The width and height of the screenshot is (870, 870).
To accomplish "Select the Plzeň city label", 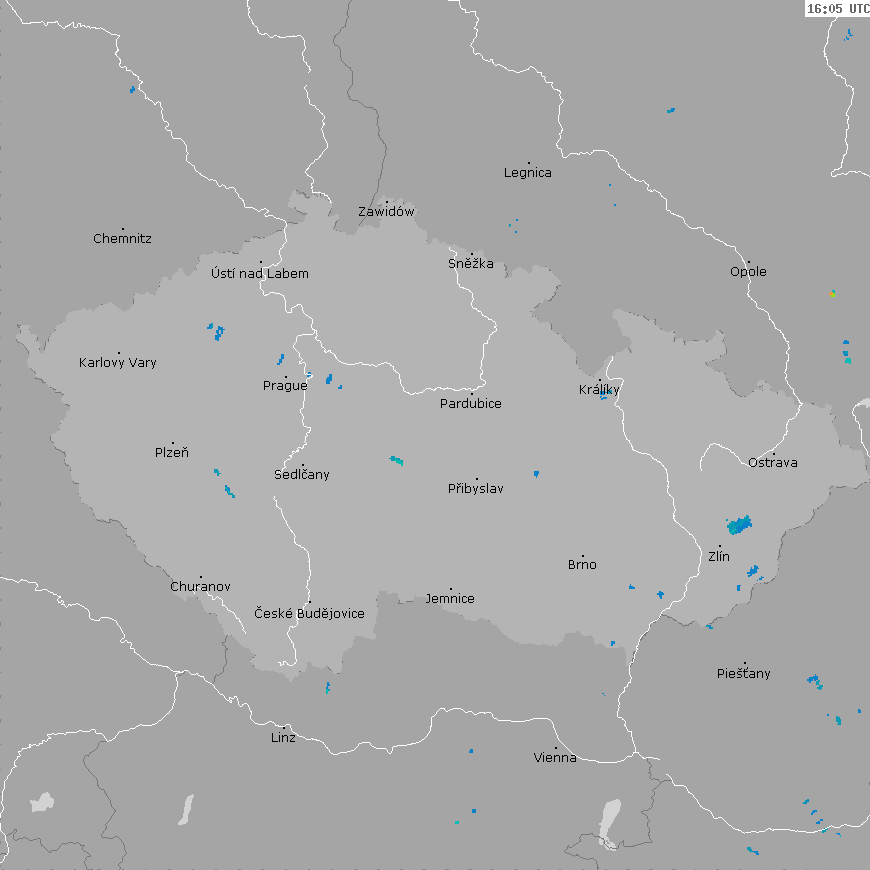I will [171, 453].
